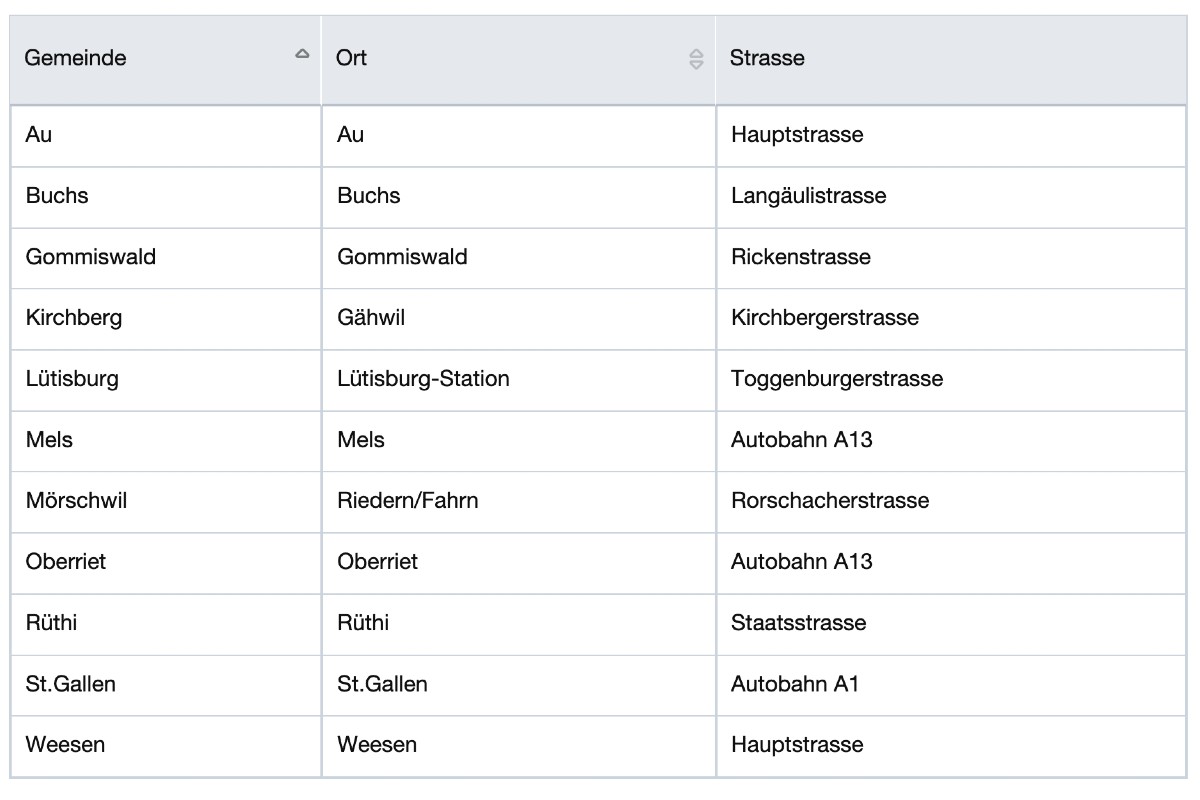Click the Kirchberg municipality cell
This screenshot has width=1200, height=800.
tap(74, 318)
